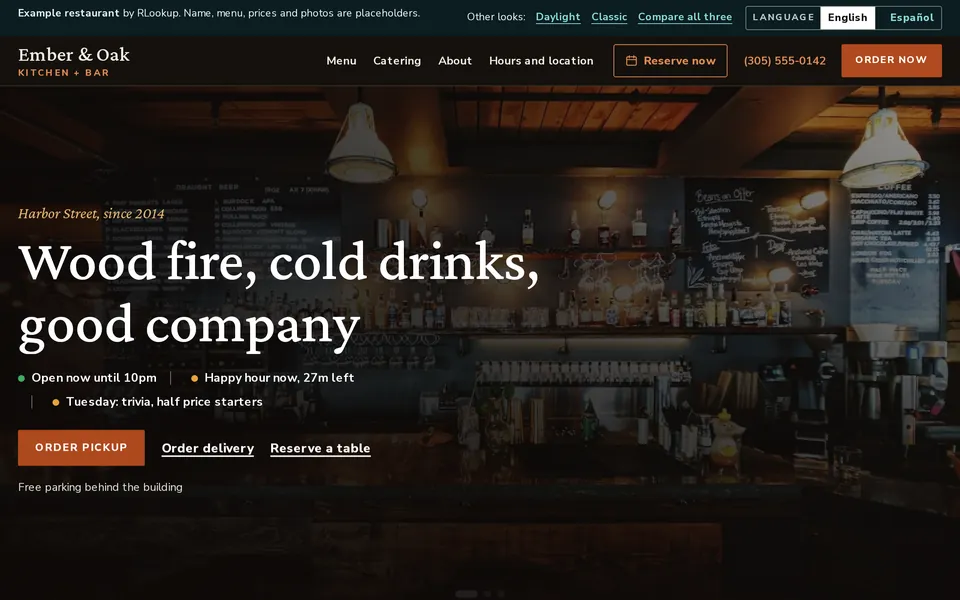Click the Ember & Oak logo
This screenshot has height=600, width=960.
click(x=73, y=61)
